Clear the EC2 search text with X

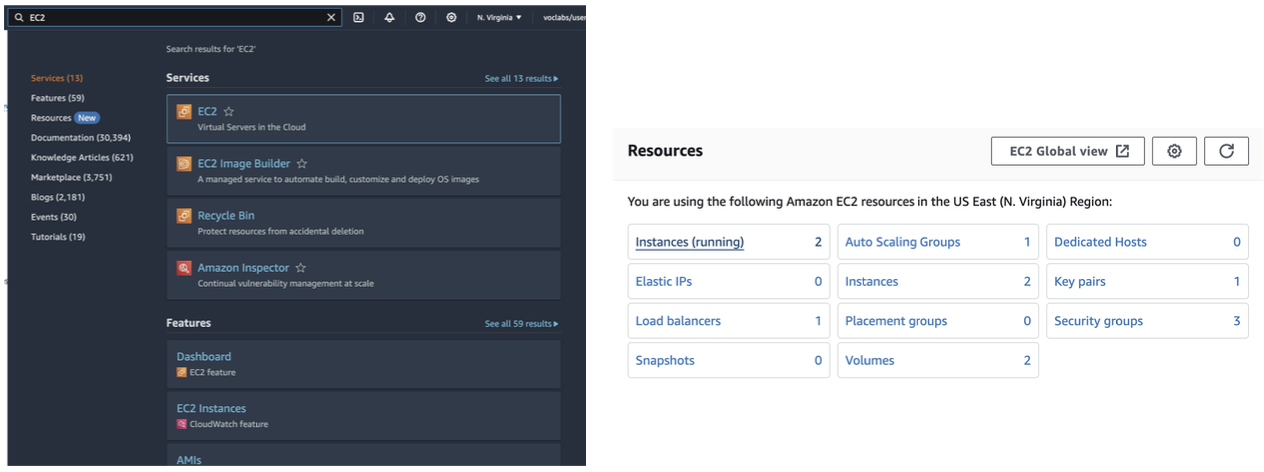click(331, 17)
